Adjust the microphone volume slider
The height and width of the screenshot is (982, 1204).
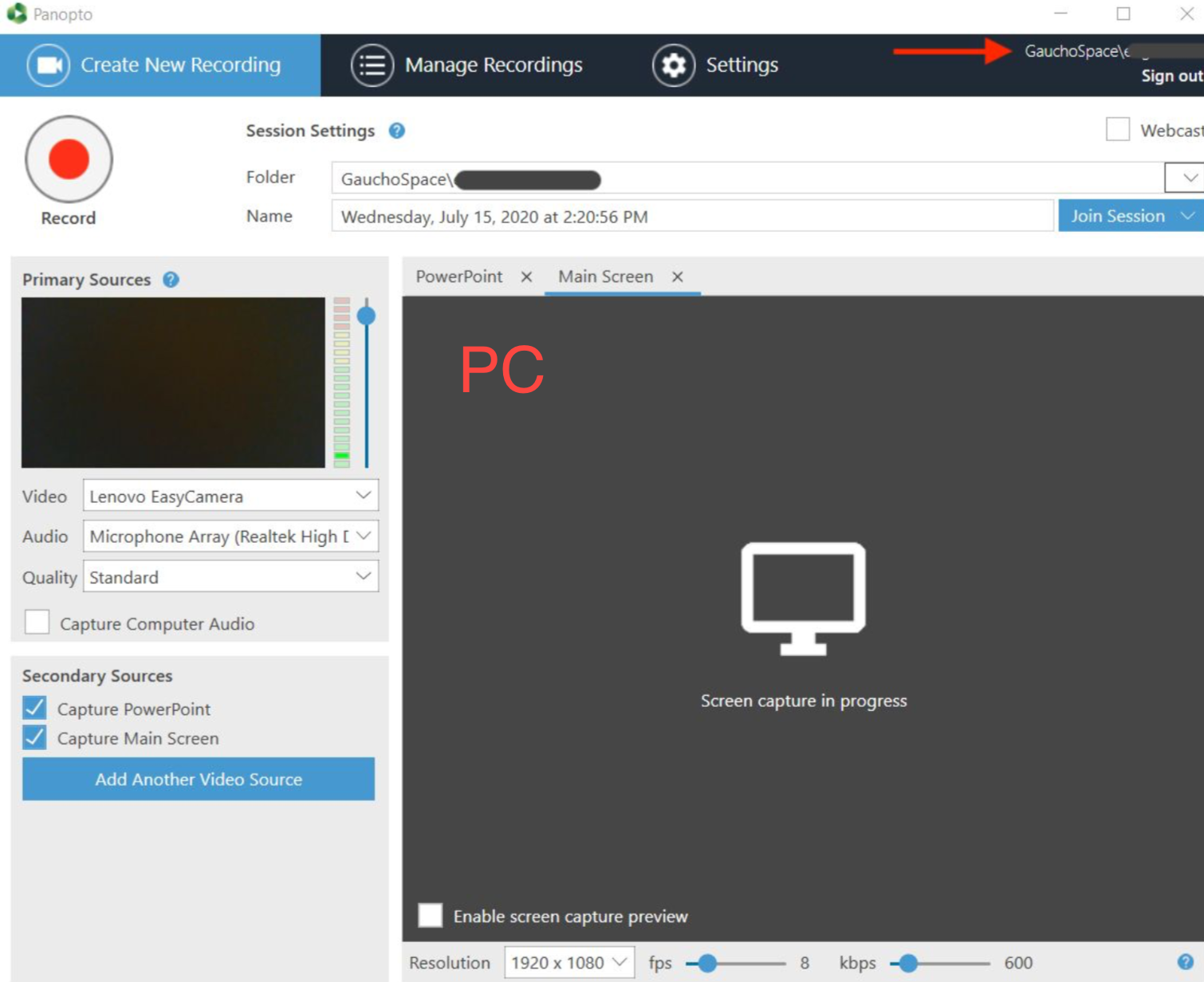coord(367,316)
